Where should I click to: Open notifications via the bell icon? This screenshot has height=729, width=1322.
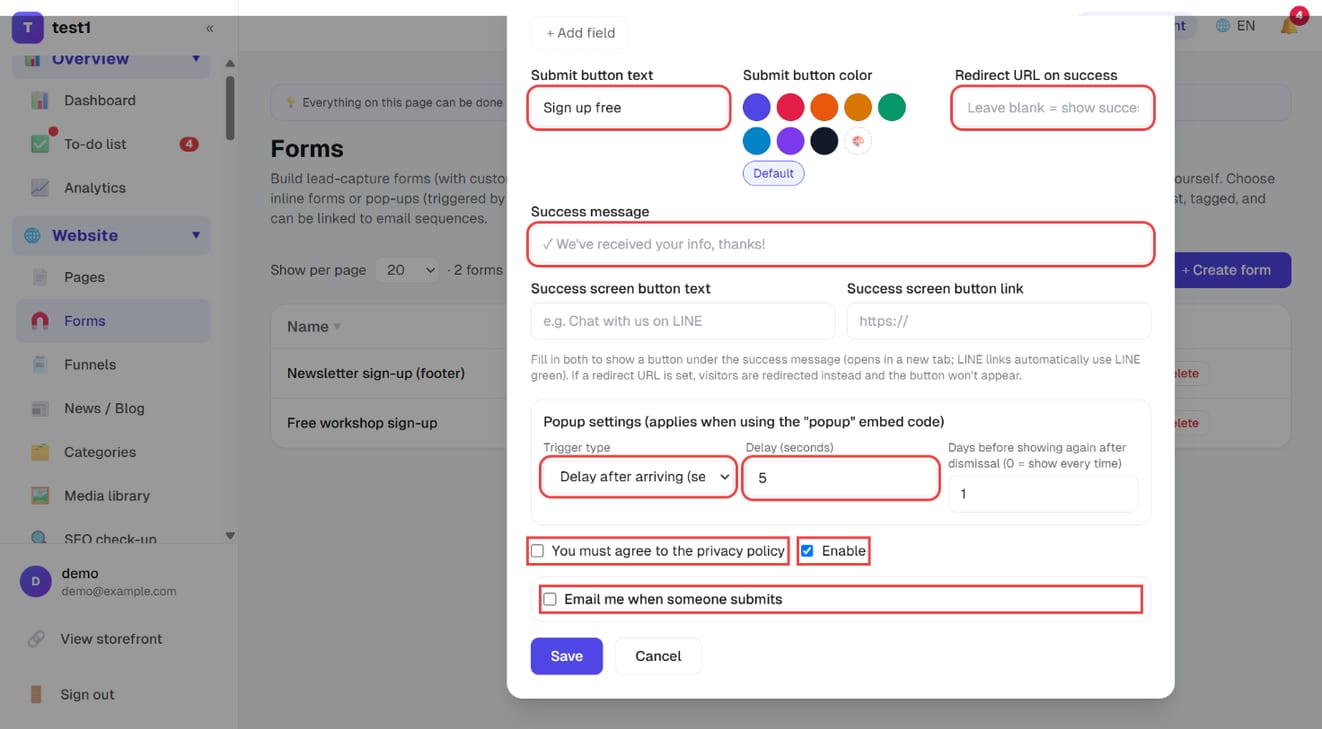tap(1289, 25)
